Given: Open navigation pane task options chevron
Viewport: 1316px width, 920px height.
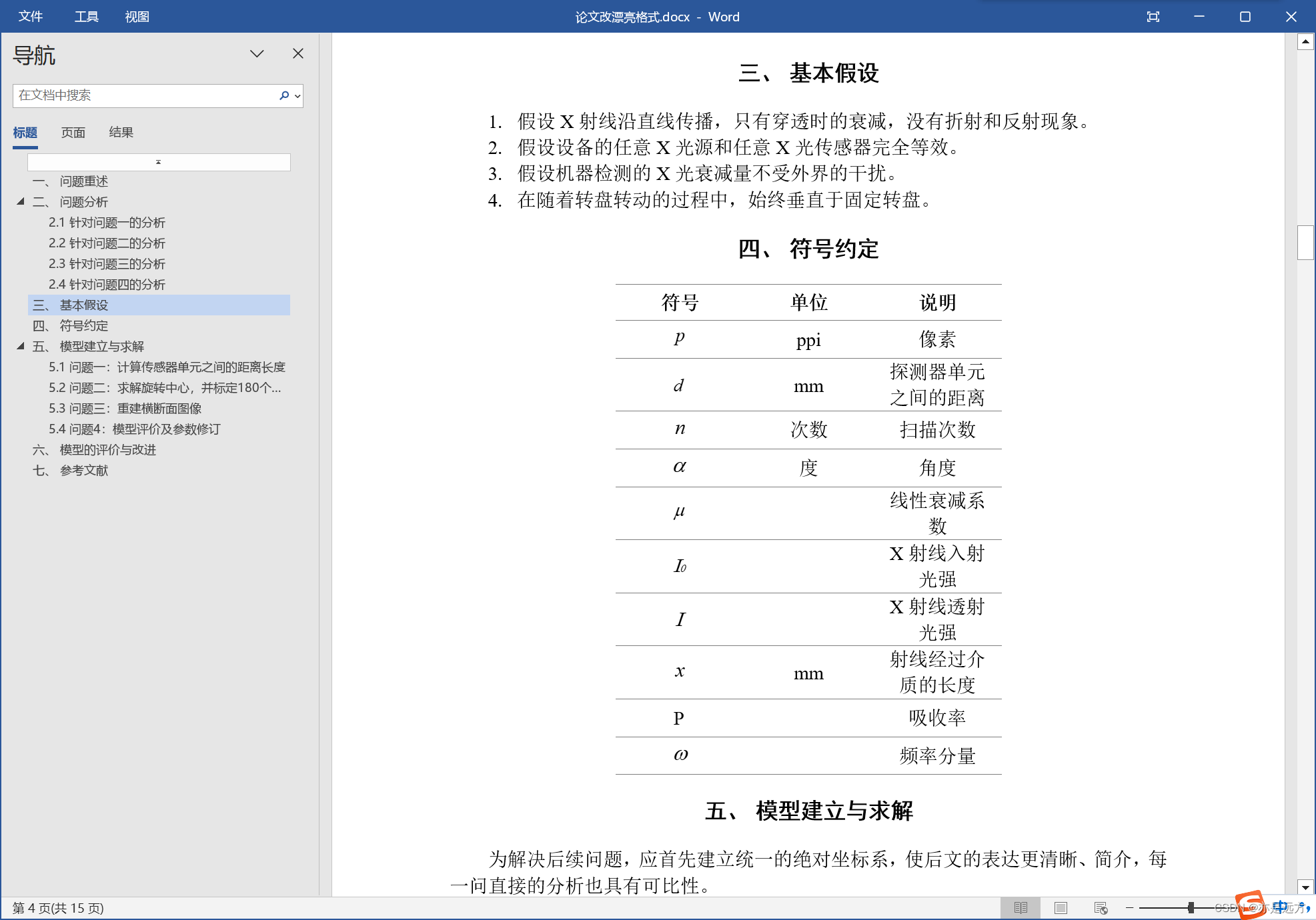Looking at the screenshot, I should [x=257, y=53].
